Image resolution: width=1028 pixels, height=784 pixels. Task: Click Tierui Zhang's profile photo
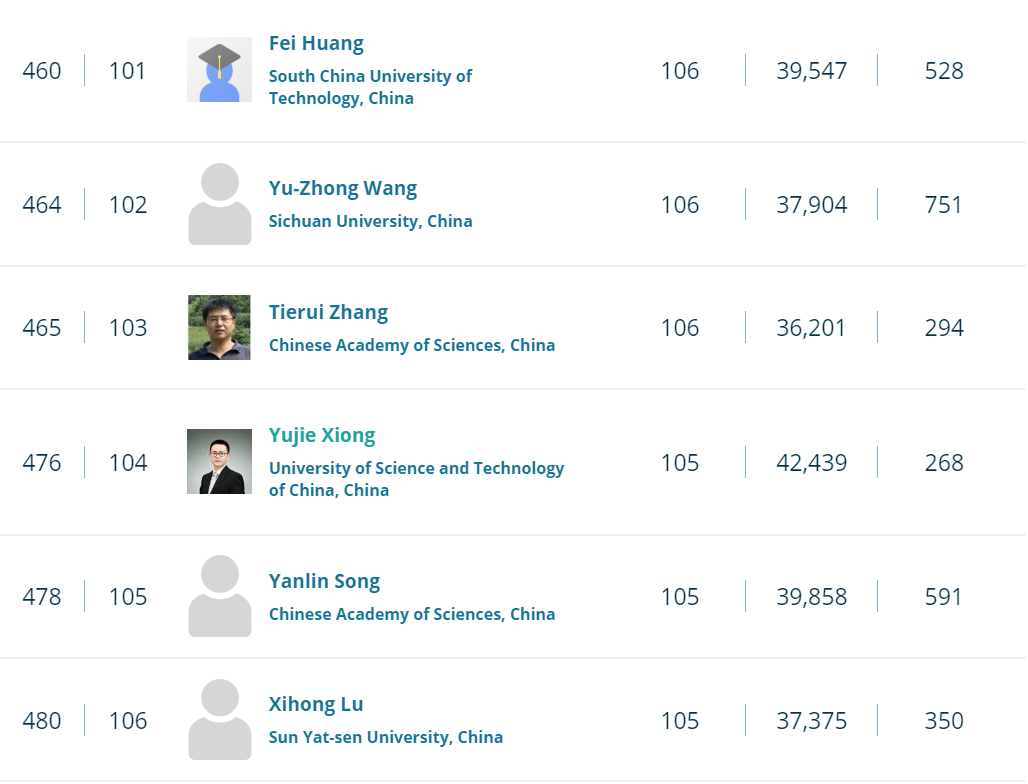click(x=219, y=328)
